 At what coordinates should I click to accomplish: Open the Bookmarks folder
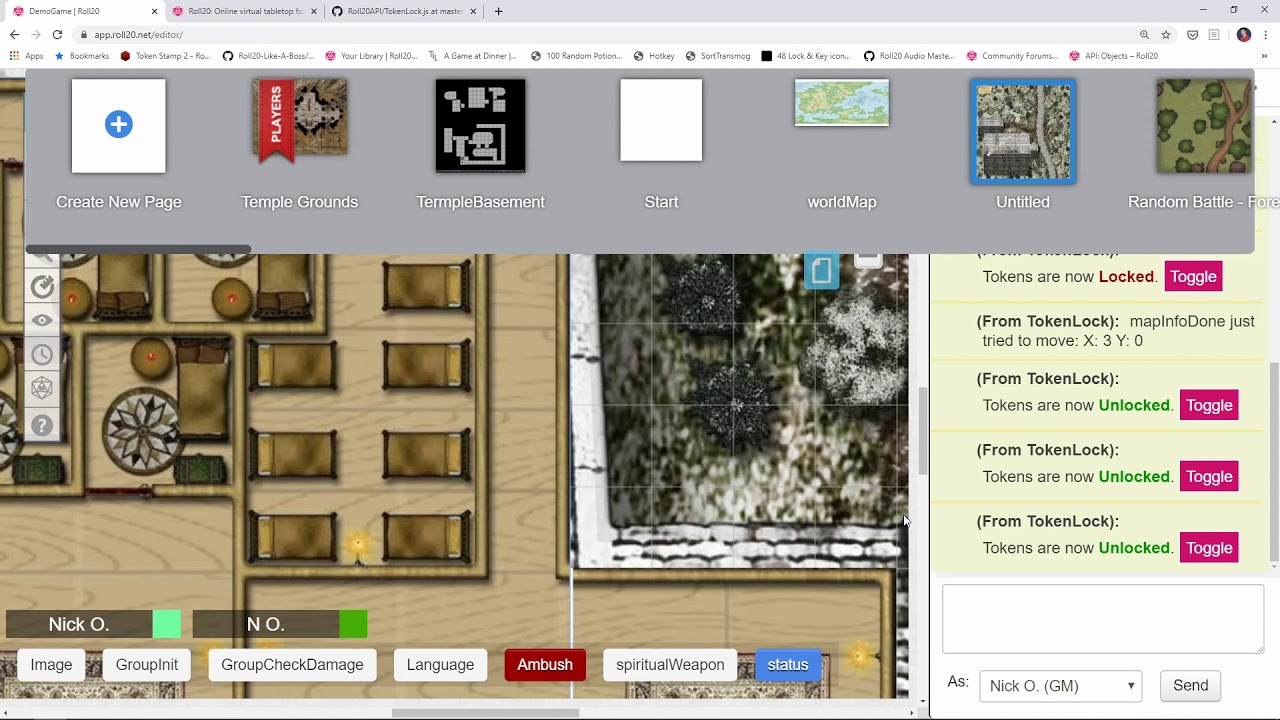(x=82, y=56)
